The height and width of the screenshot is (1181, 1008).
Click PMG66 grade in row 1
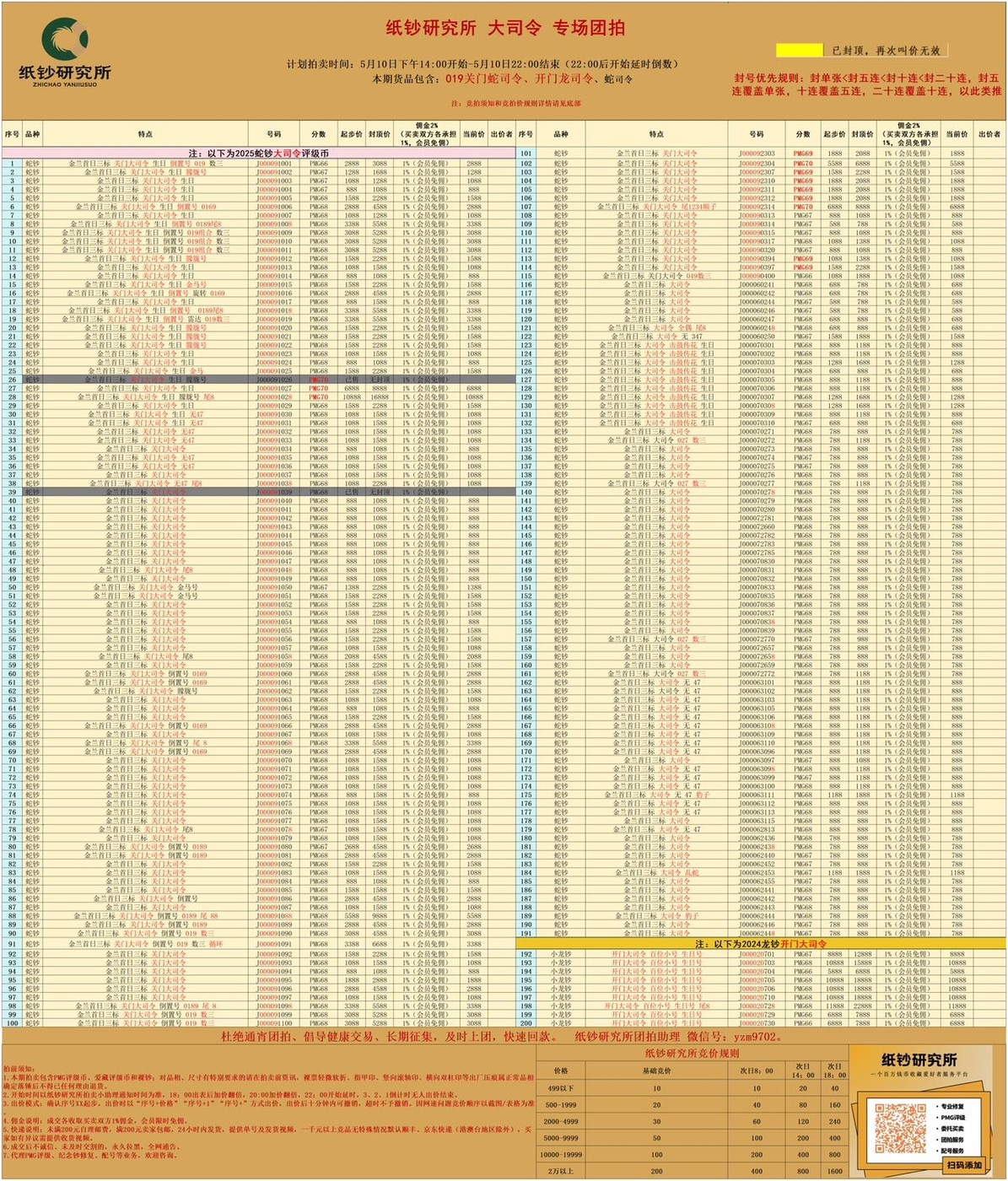coord(318,163)
